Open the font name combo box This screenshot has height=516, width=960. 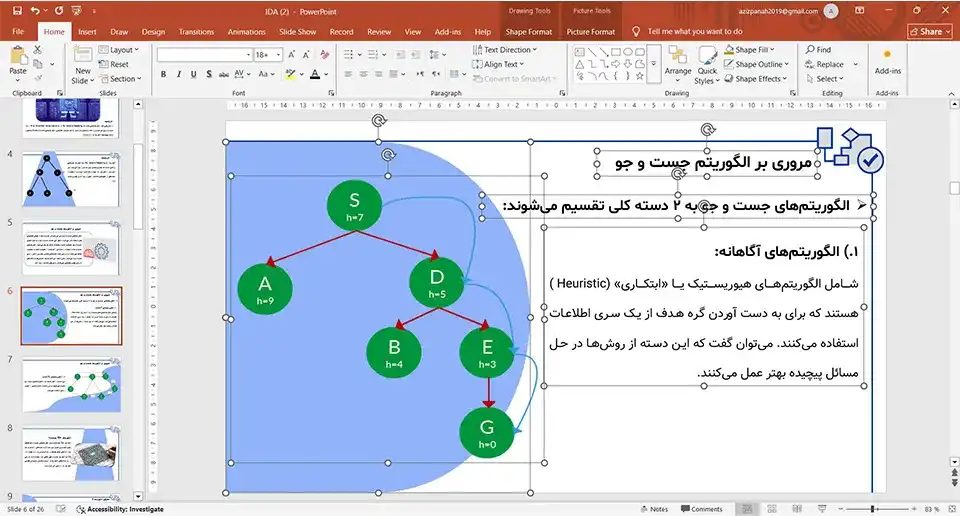(x=204, y=54)
